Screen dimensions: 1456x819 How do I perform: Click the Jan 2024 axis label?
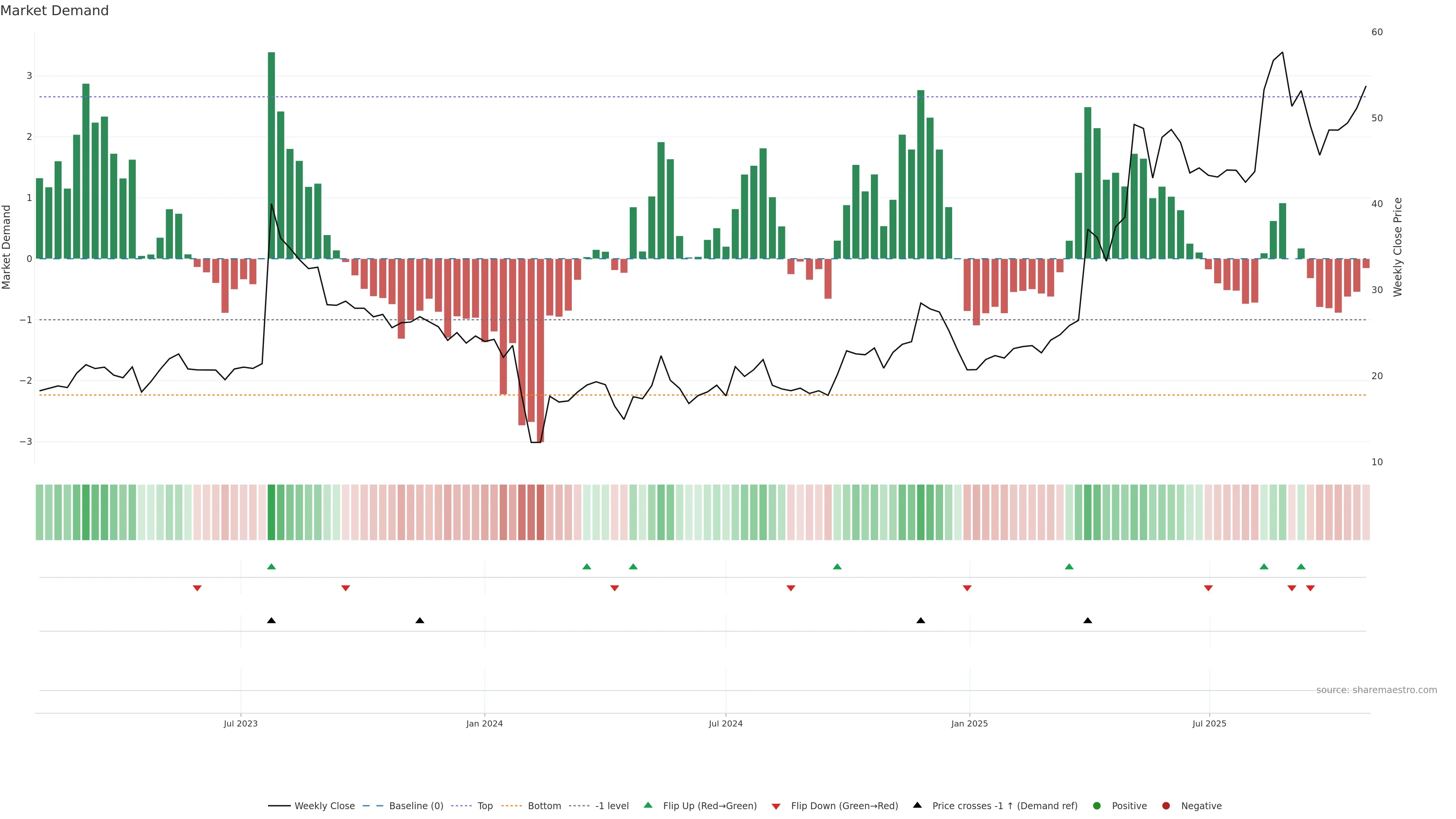pos(485,724)
